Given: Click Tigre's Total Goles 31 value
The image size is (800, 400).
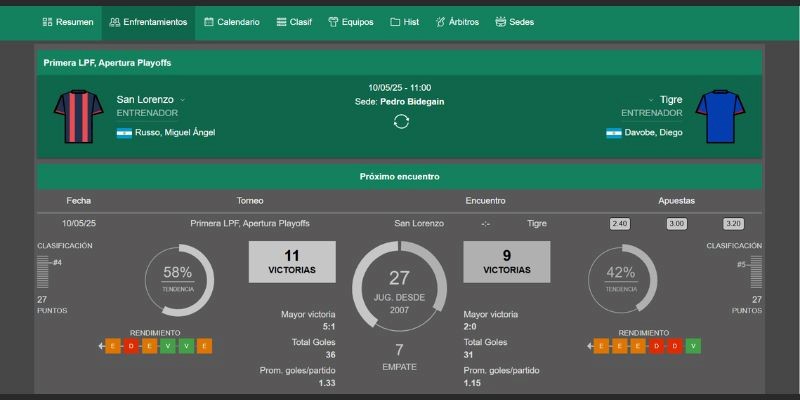Looking at the screenshot, I should (x=468, y=355).
